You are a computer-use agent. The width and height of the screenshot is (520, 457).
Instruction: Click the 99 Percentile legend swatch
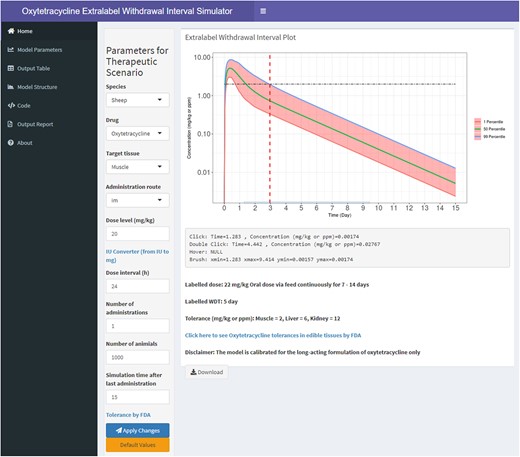478,136
